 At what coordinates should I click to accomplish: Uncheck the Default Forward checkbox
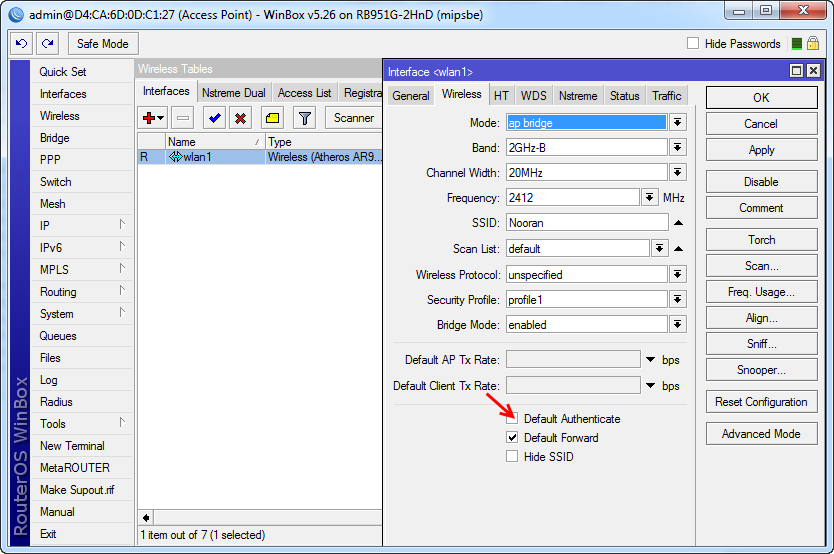[512, 438]
